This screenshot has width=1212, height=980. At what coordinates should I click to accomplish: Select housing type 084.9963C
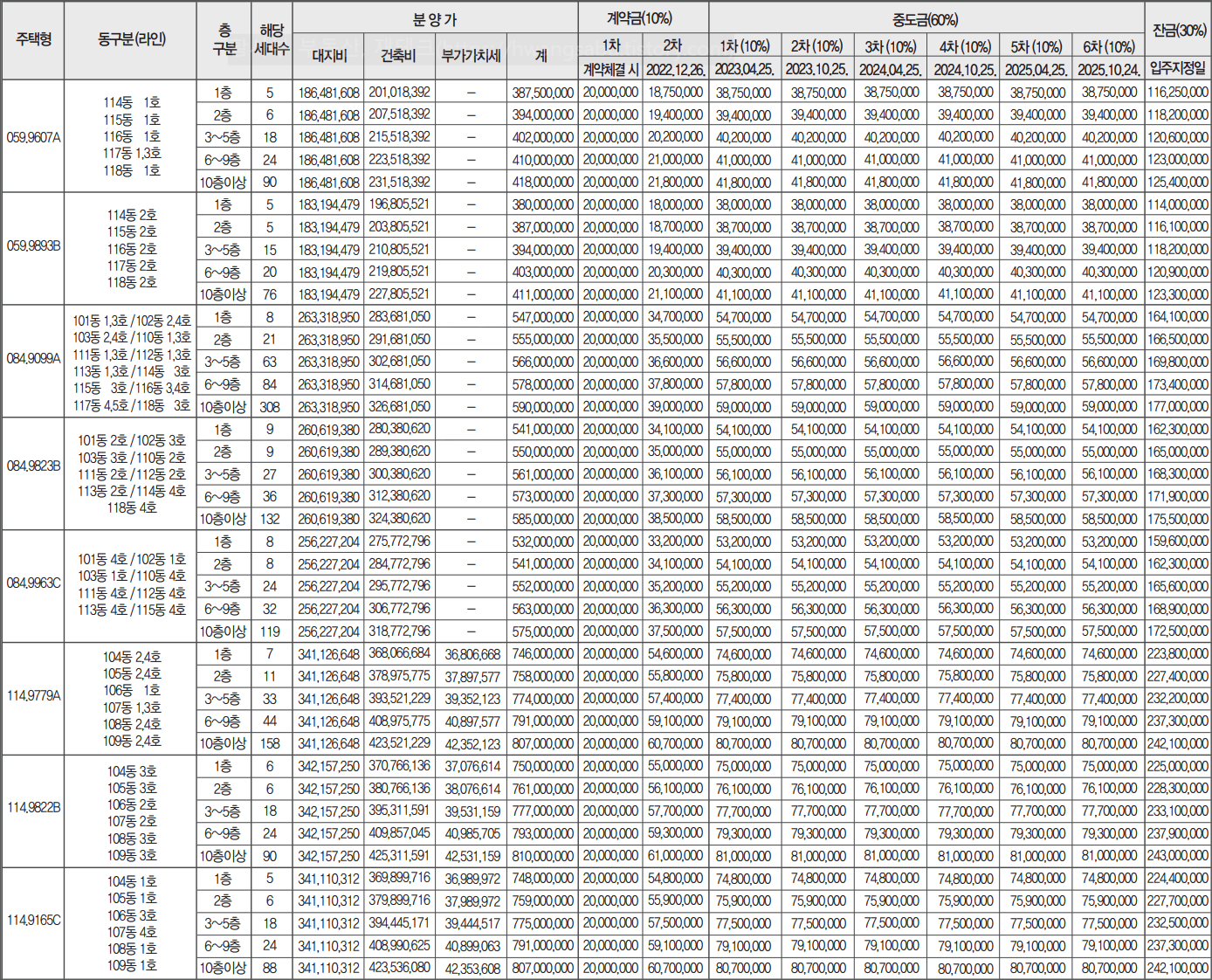(33, 583)
